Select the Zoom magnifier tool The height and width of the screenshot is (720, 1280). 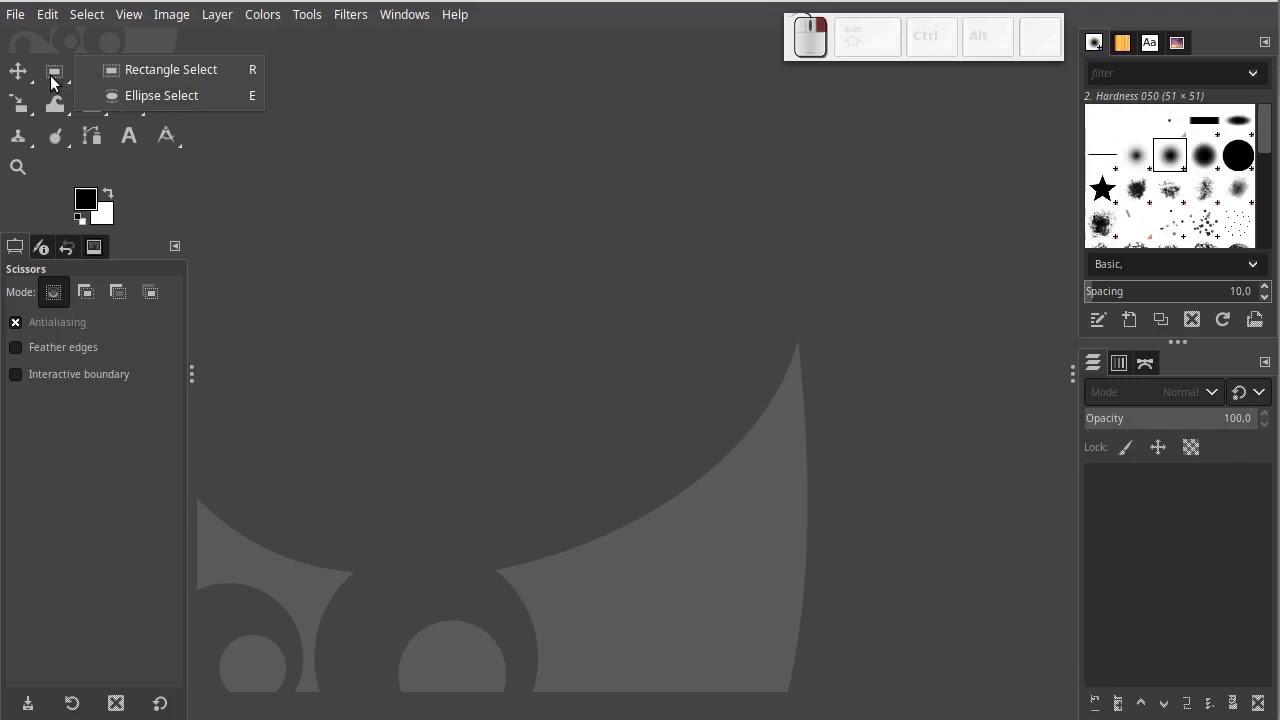click(18, 167)
